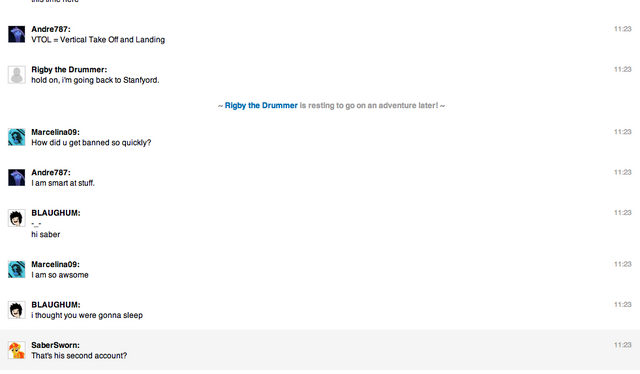Image resolution: width=640 pixels, height=374 pixels.
Task: Click status text 'is resting to go on an adventure later!'
Action: tap(369, 105)
